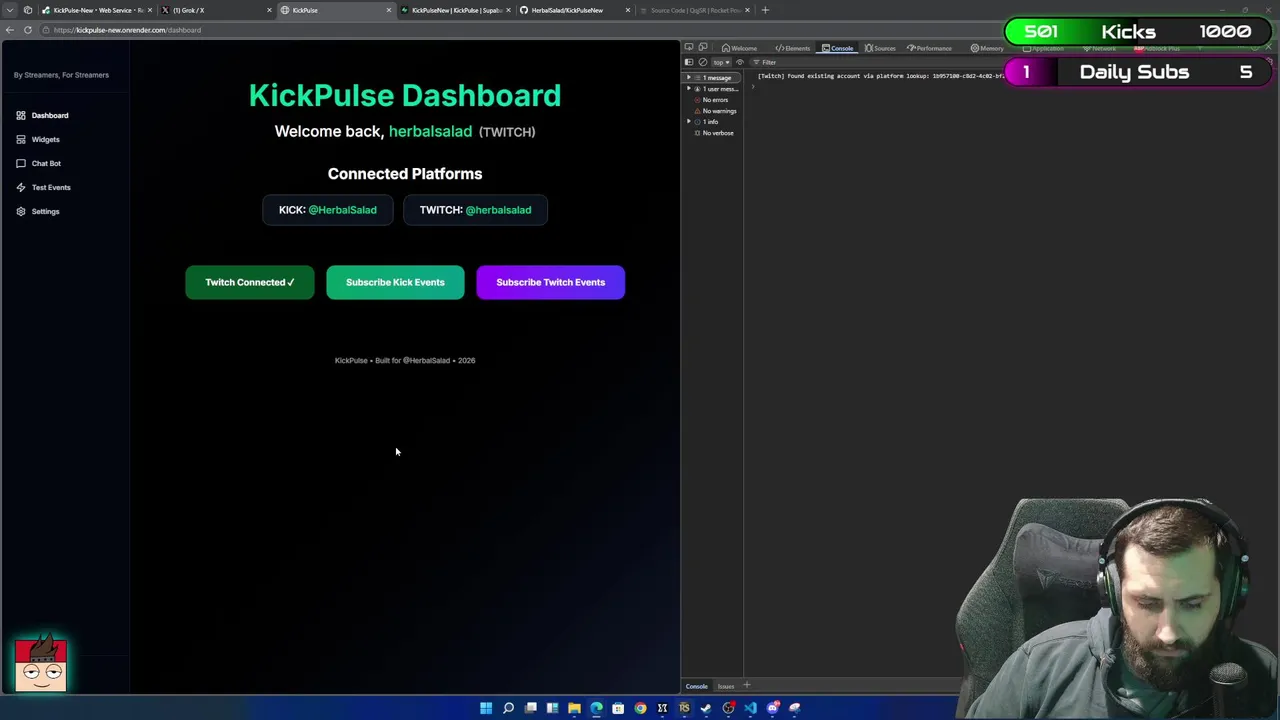Image resolution: width=1280 pixels, height=720 pixels.
Task: Open the Chat Bot sidebar item
Action: [x=38, y=163]
